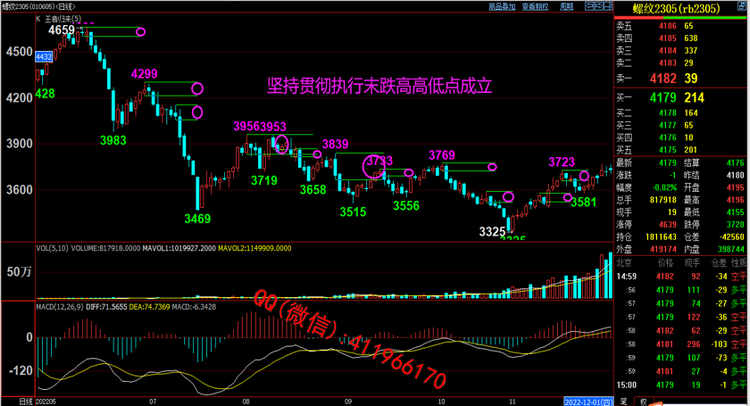Click the 跌停 3720 limit-down value
This screenshot has width=750, height=406.
click(736, 225)
